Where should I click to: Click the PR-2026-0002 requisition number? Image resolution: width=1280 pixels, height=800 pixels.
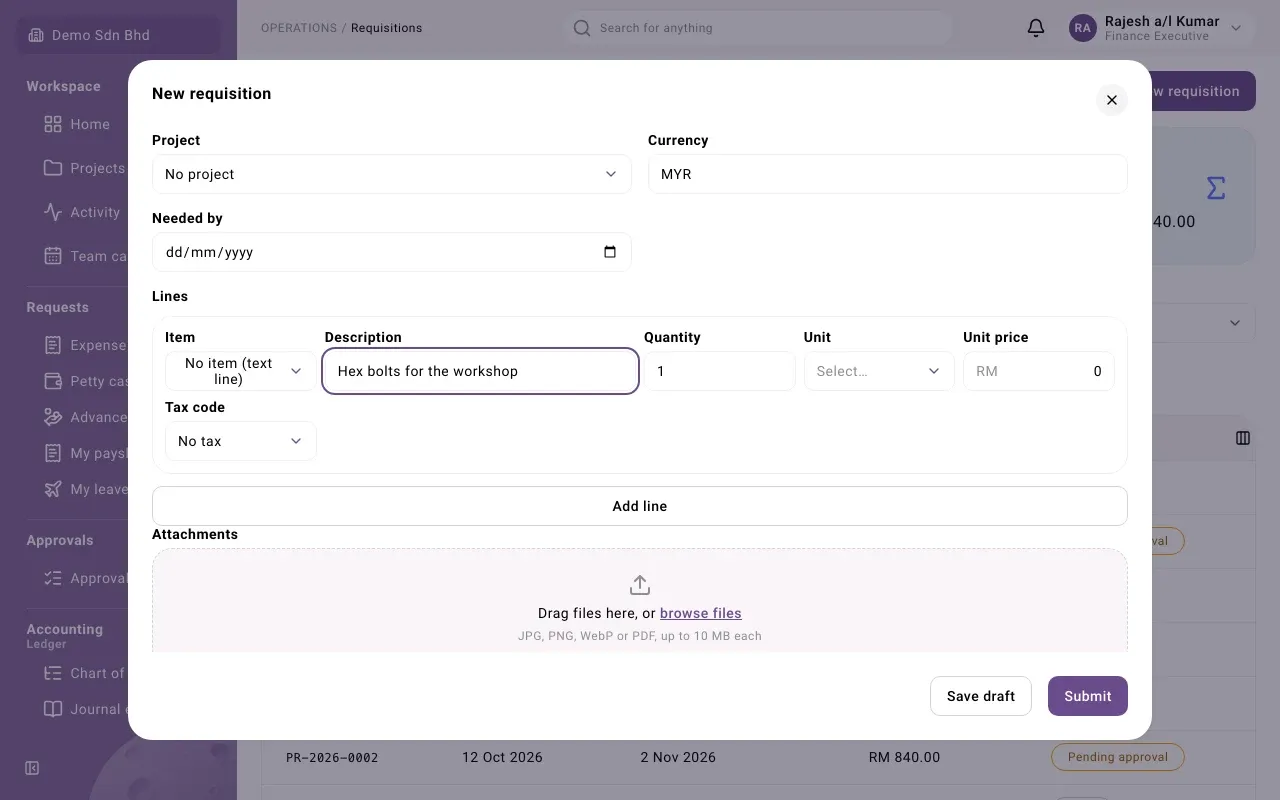(x=332, y=758)
